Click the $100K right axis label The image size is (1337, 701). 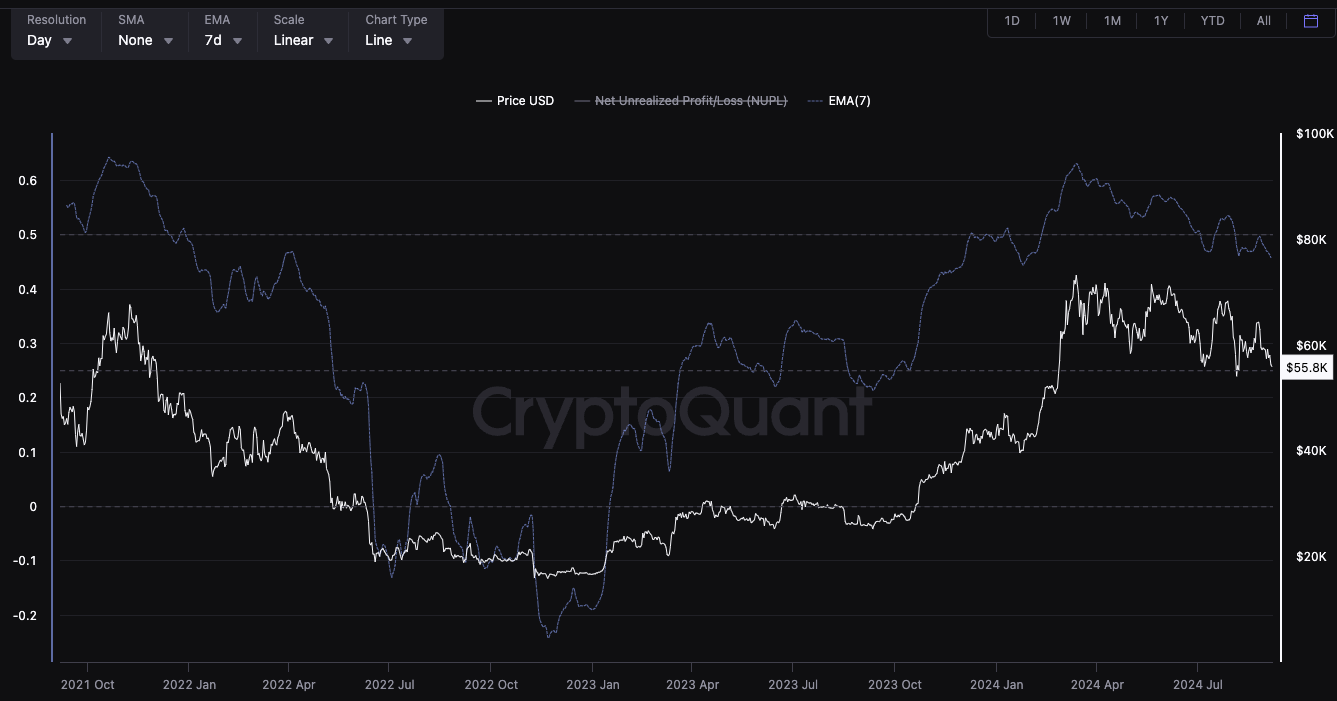coord(1311,134)
